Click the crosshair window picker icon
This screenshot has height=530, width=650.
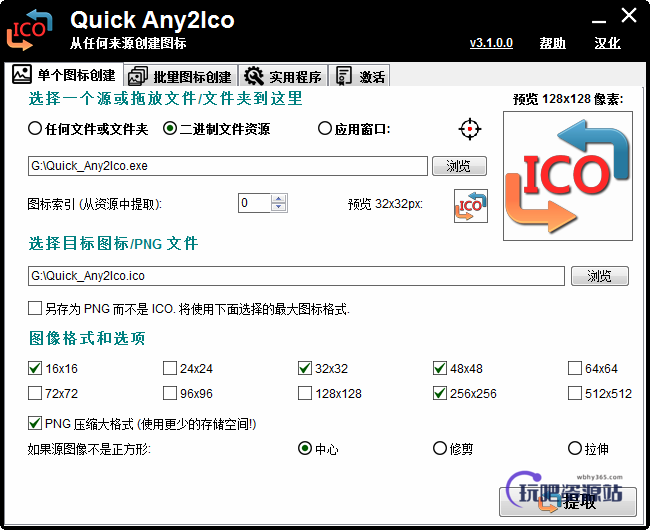470,129
